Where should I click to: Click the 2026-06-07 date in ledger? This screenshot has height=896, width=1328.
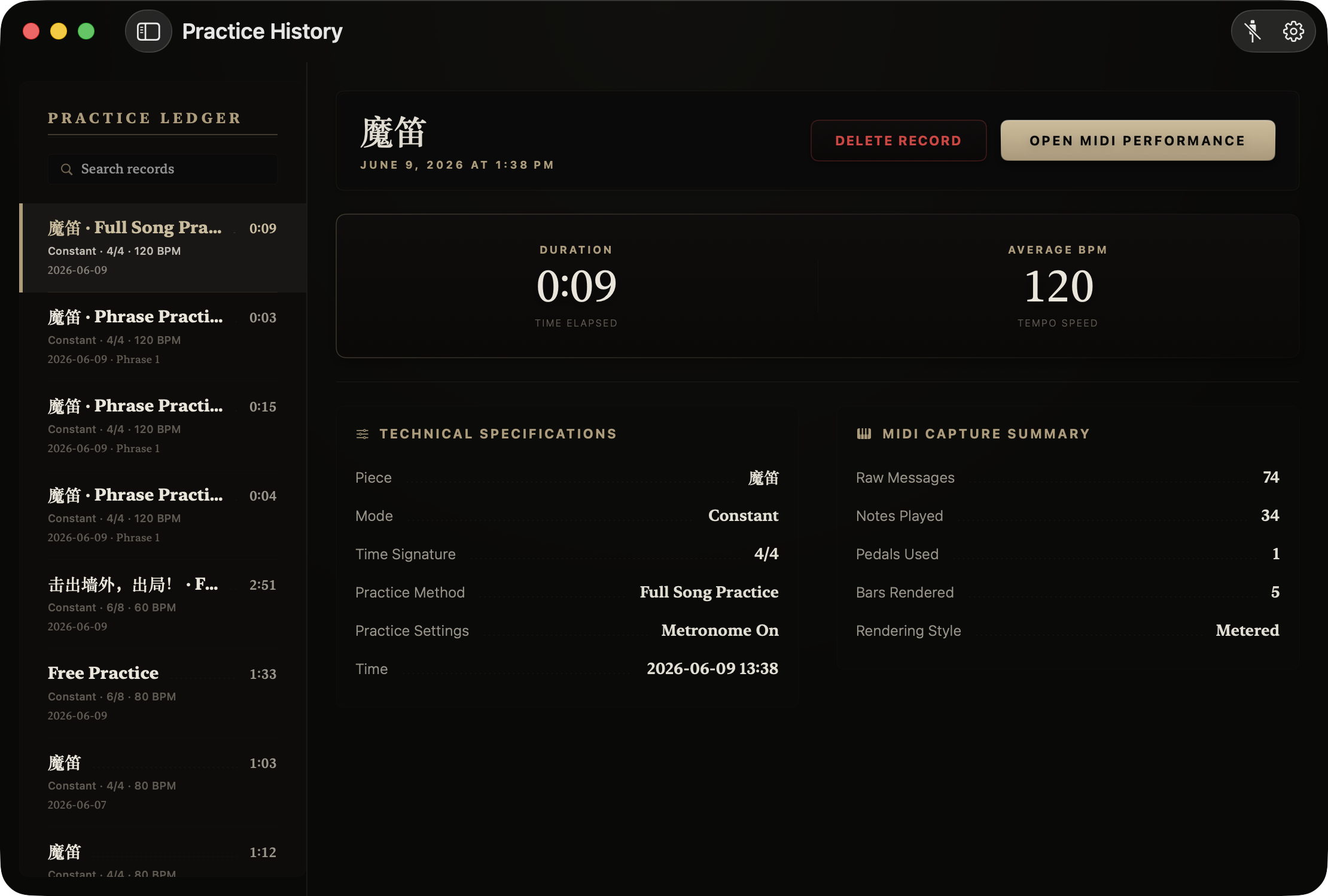tap(77, 805)
